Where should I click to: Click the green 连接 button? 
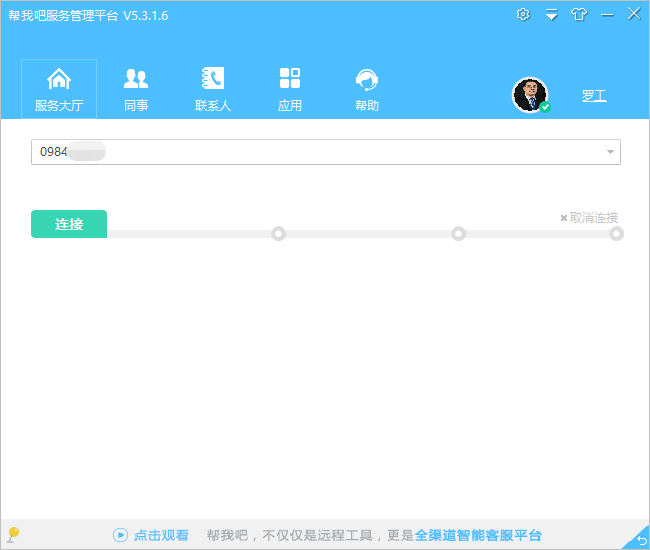[x=69, y=224]
